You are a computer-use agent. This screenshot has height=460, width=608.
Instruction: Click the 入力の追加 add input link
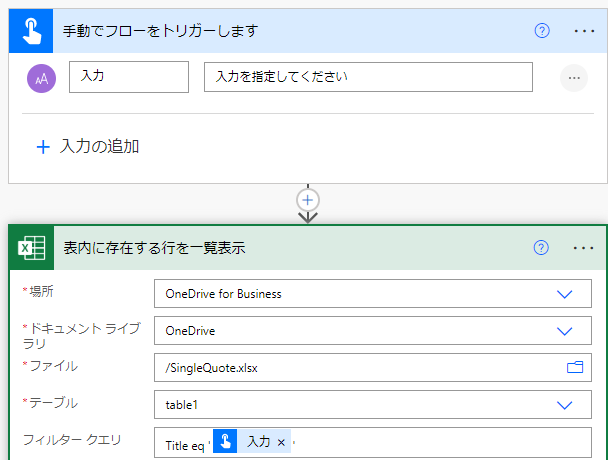[x=99, y=147]
